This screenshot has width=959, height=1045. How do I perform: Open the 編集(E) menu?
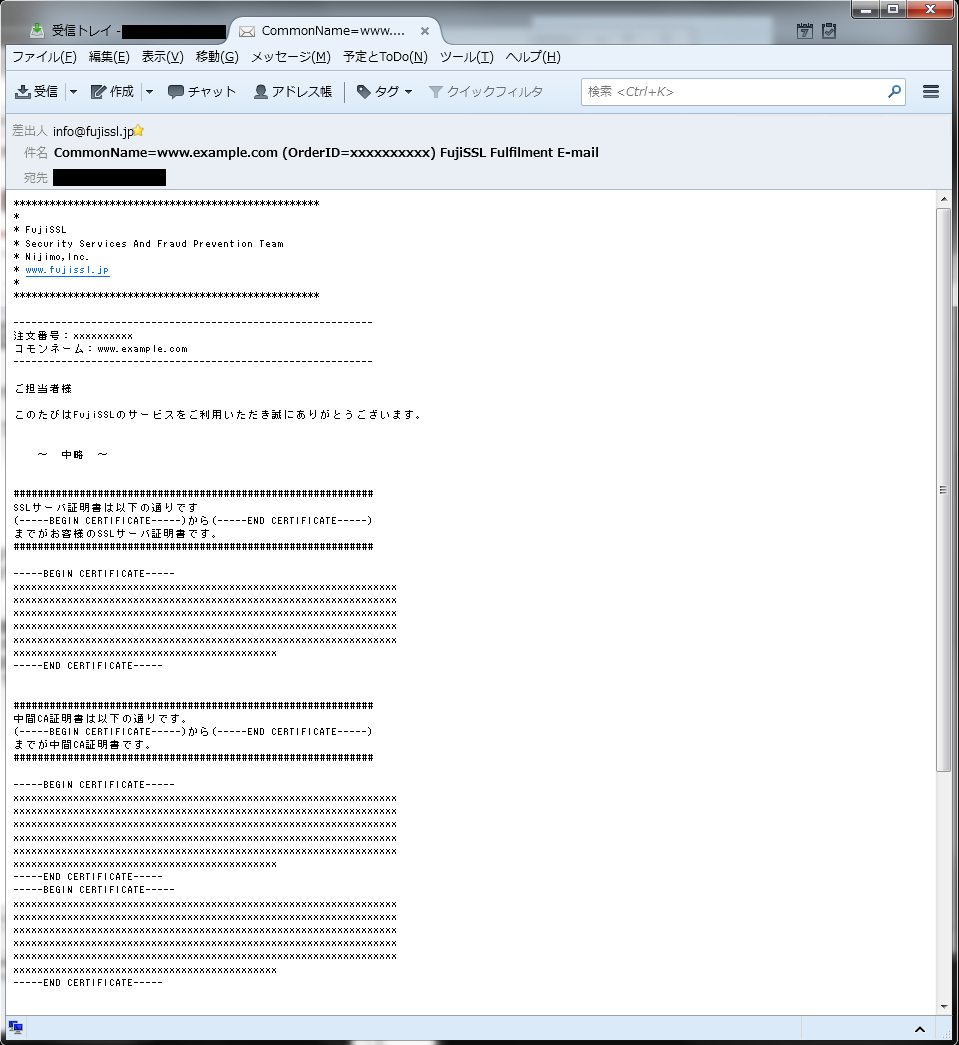(x=109, y=57)
